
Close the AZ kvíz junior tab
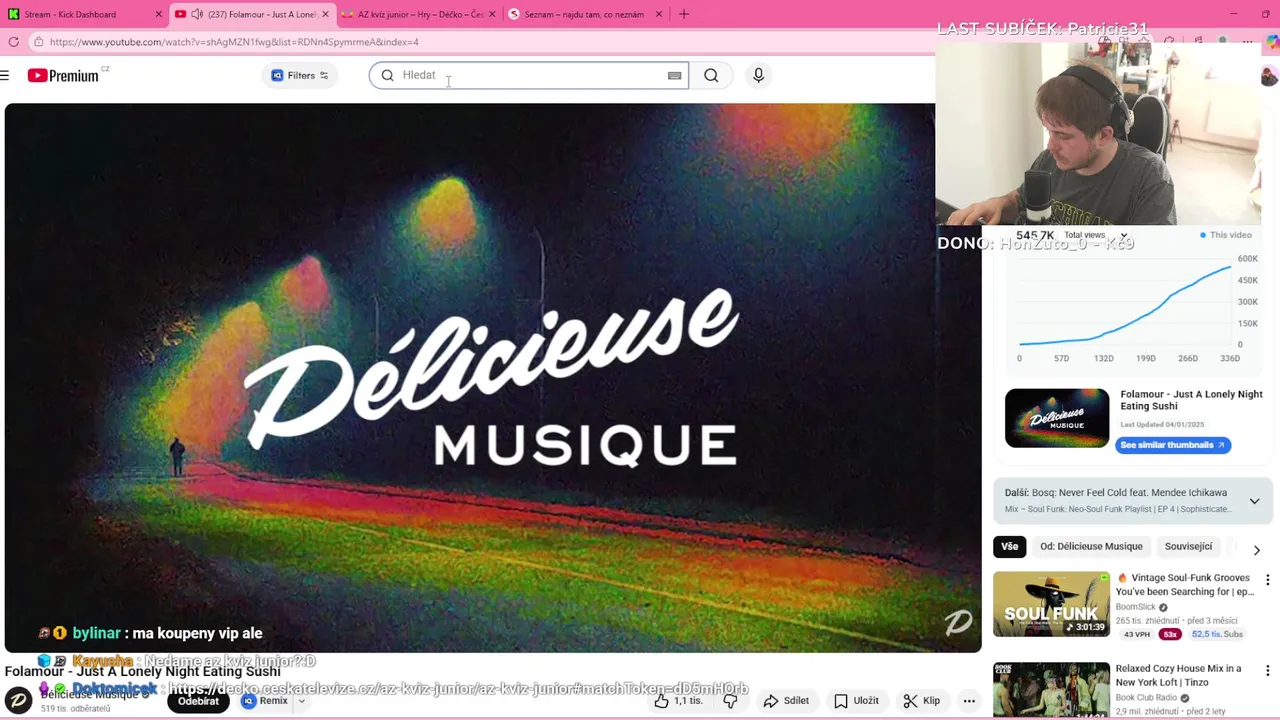492,14
